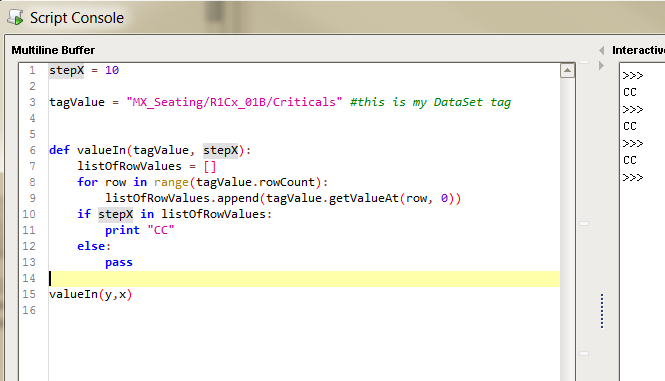This screenshot has height=381, width=665.
Task: Click the Interactive panel title
Action: pyautogui.click(x=638, y=50)
